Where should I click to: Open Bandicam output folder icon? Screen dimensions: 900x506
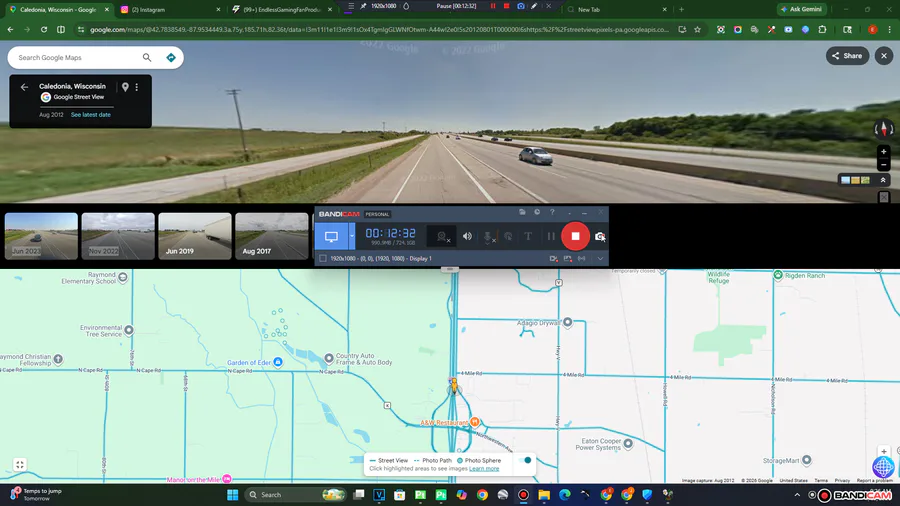[522, 212]
